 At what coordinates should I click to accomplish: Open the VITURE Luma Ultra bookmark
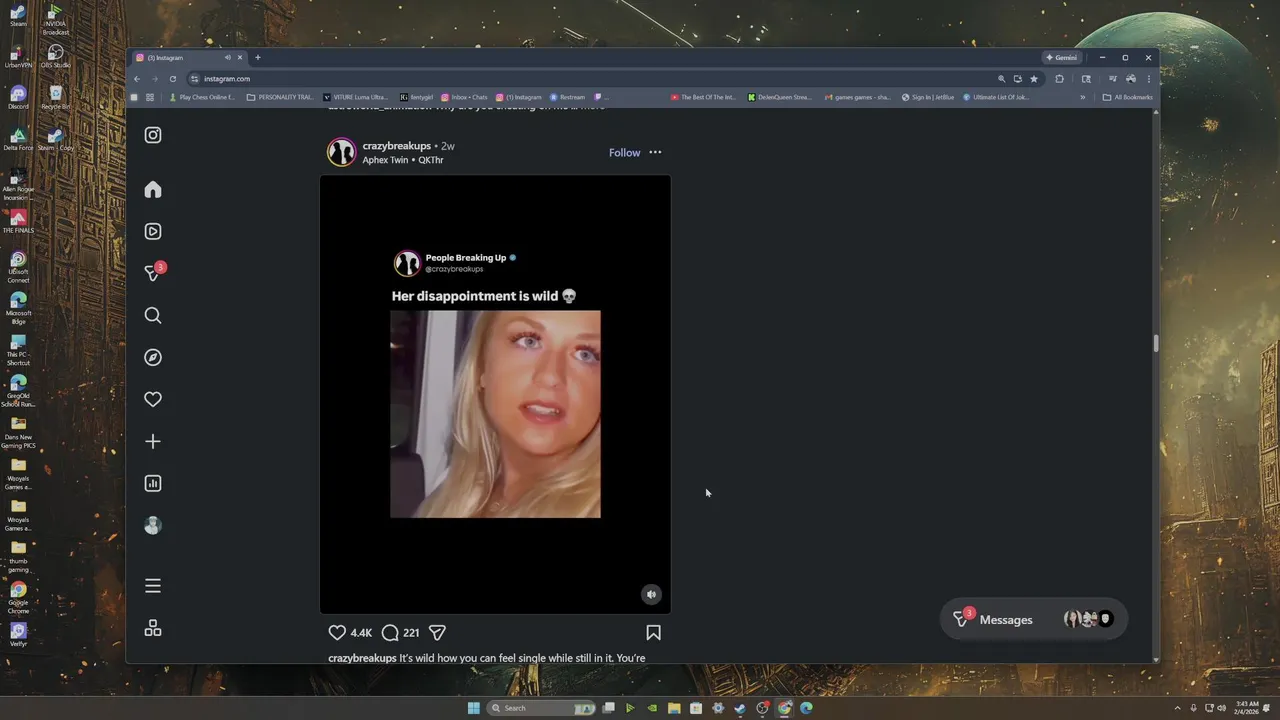tap(355, 97)
